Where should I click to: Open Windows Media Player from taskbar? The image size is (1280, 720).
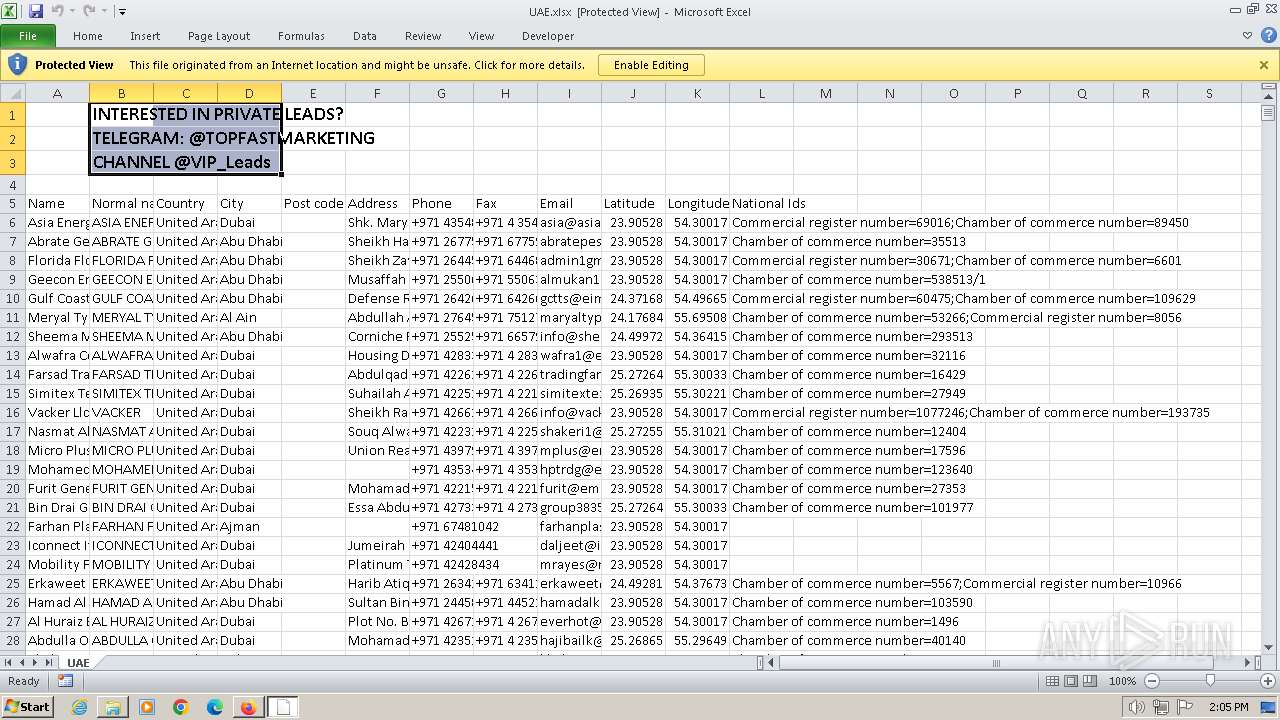[147, 707]
